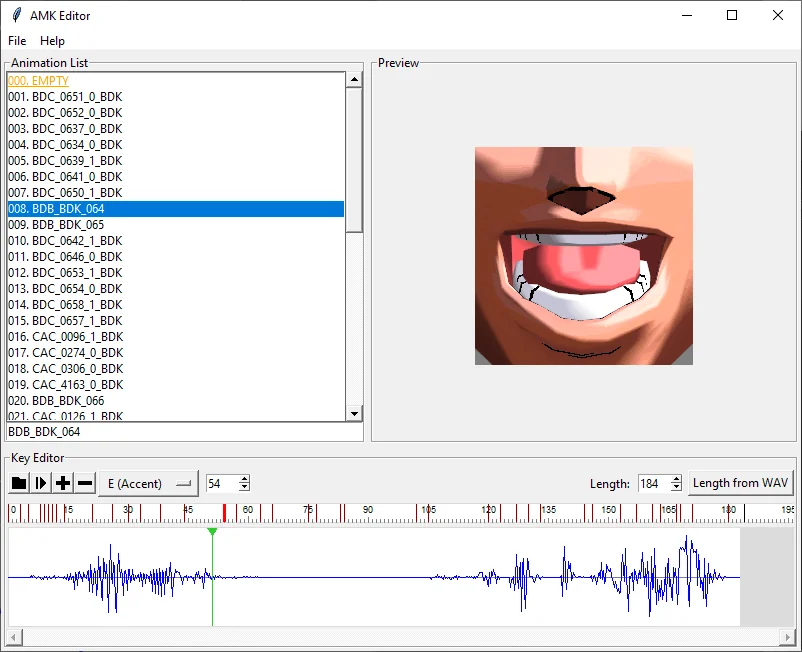Click the key frame number input field
This screenshot has width=802, height=652.
pos(222,483)
